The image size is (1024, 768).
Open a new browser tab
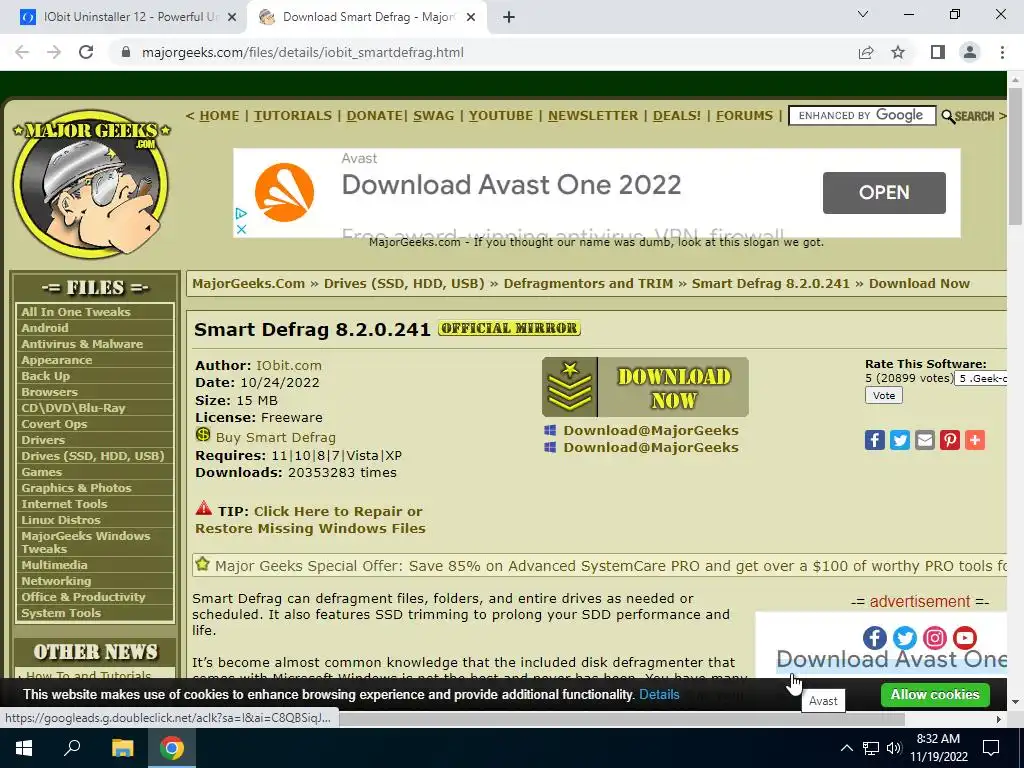tap(509, 18)
